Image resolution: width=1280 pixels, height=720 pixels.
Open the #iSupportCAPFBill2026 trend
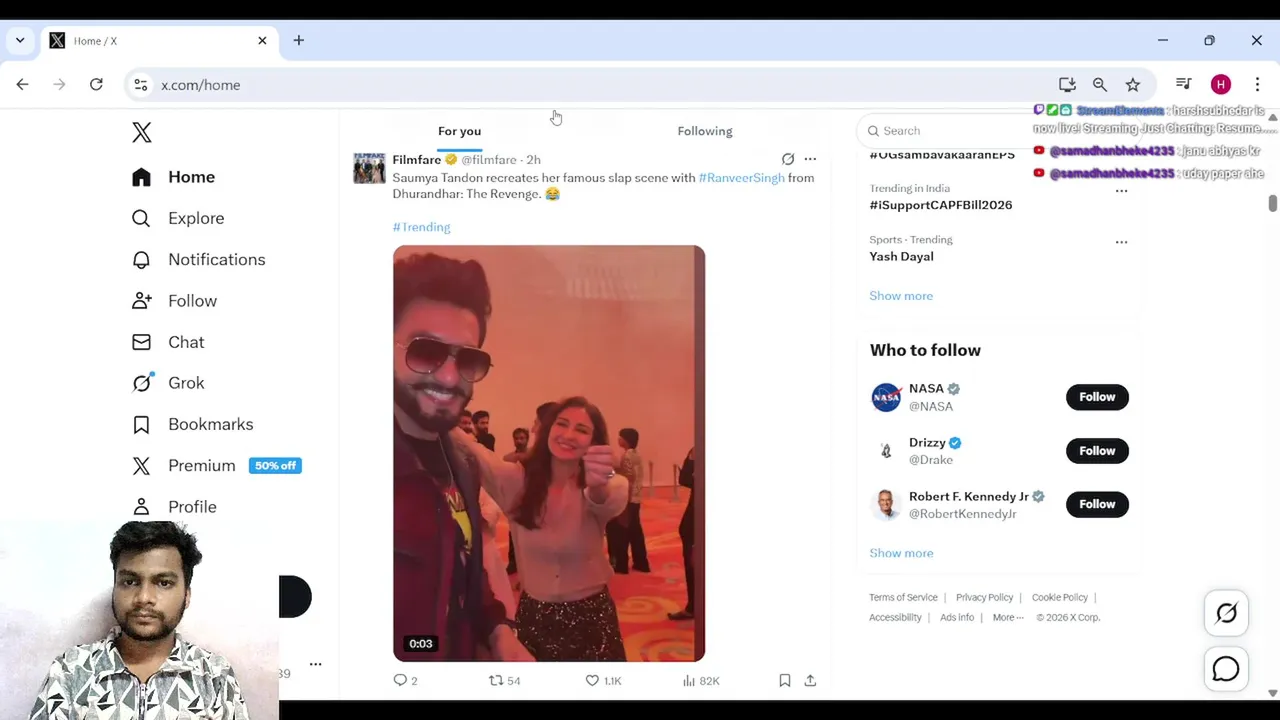pyautogui.click(x=940, y=205)
